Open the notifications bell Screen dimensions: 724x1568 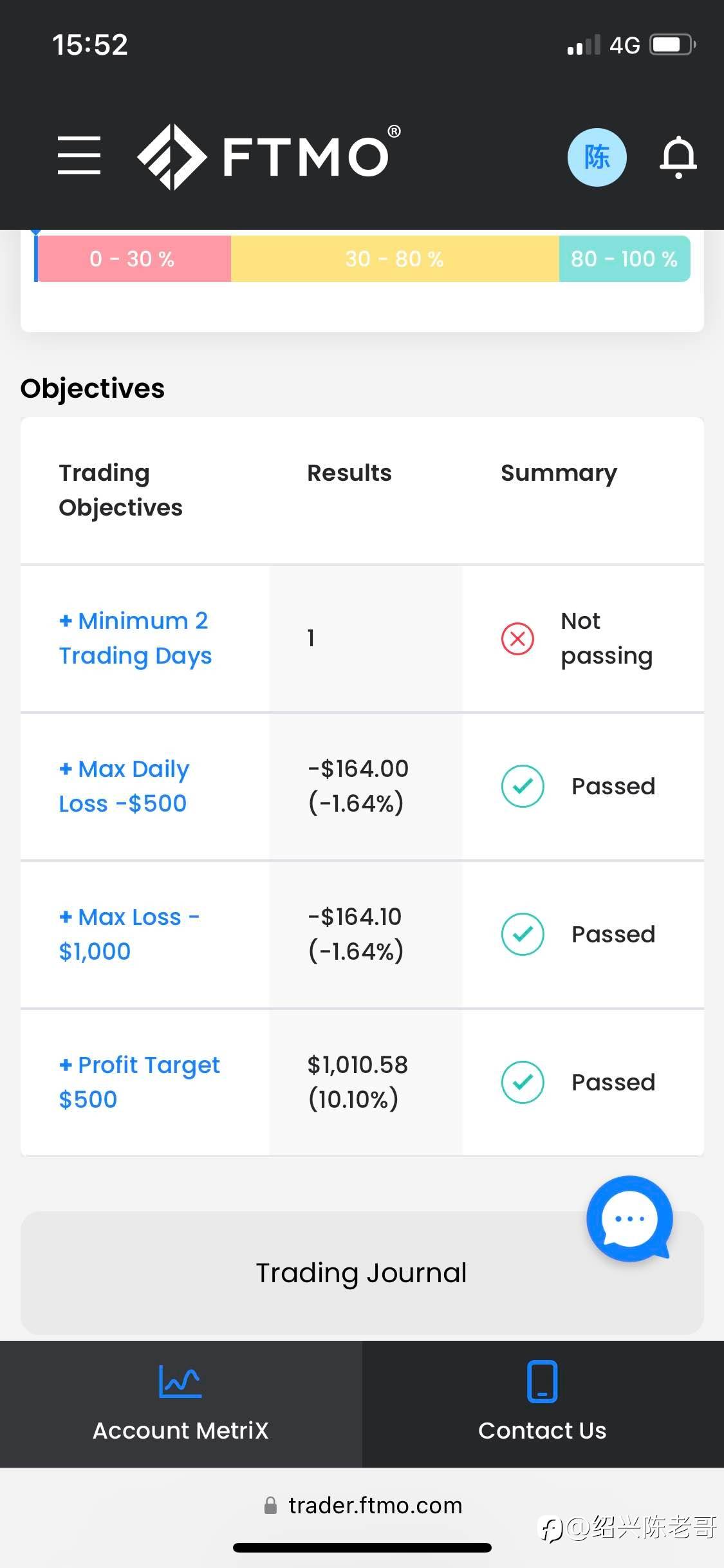(x=678, y=156)
